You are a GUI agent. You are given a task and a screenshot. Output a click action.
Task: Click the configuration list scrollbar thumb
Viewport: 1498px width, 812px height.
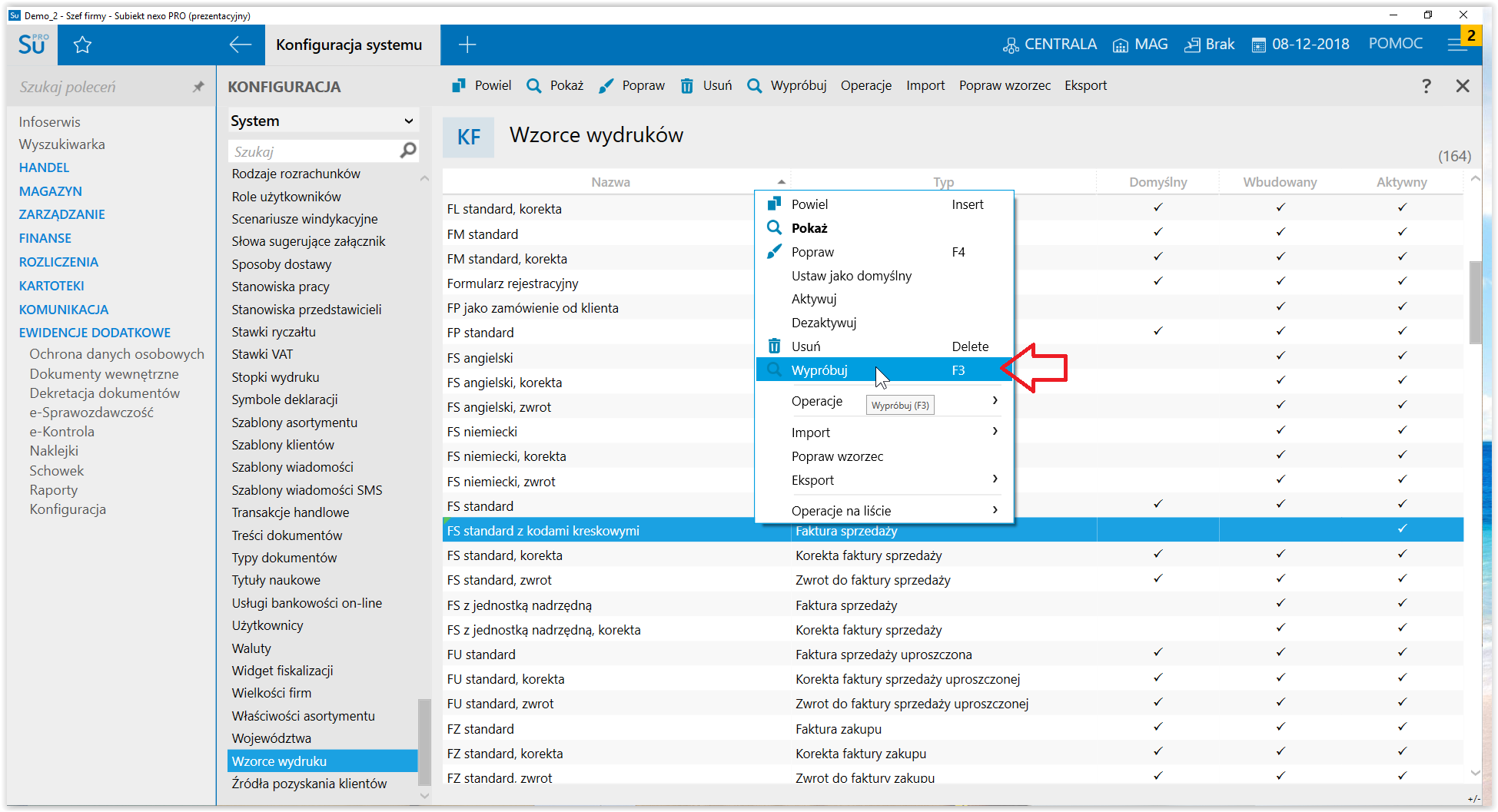coord(424,741)
